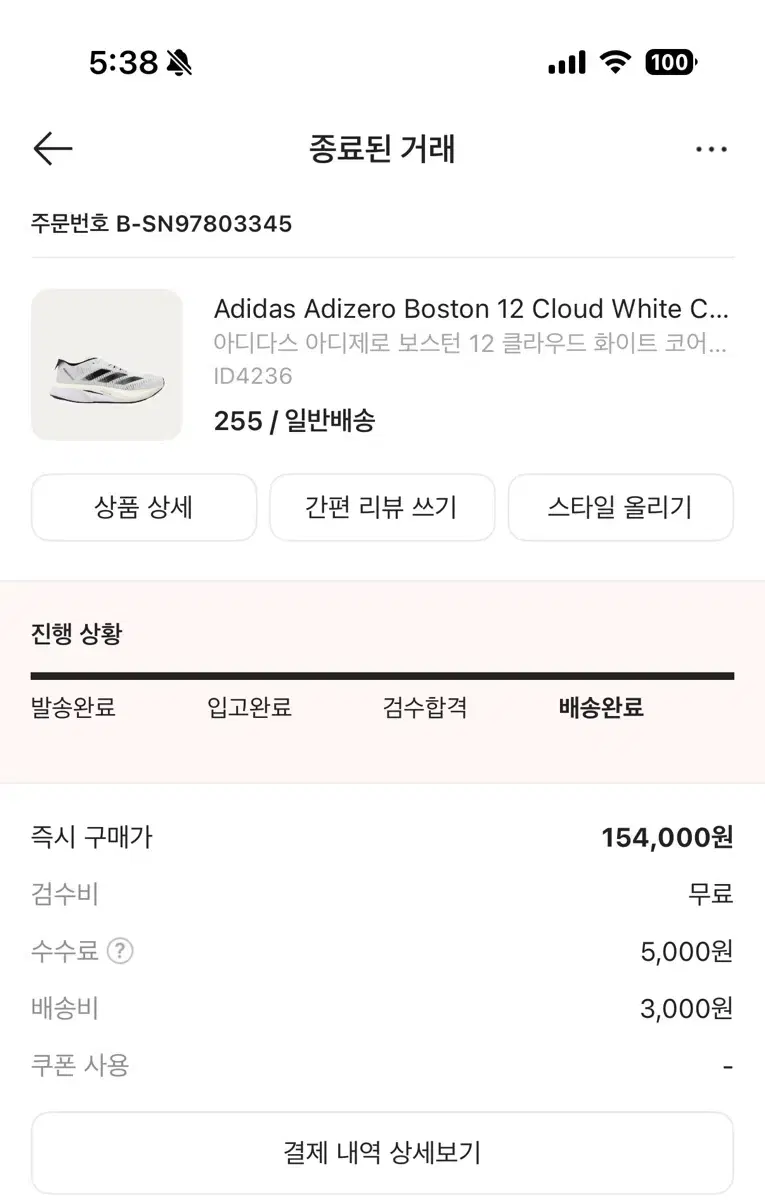Select the 입고완료 progress step
The width and height of the screenshot is (765, 1200).
[249, 709]
